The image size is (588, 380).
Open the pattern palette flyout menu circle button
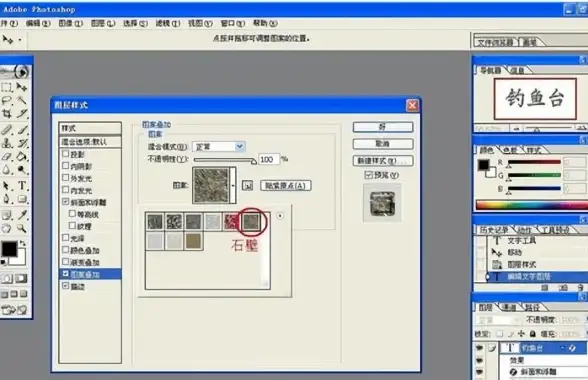[280, 216]
